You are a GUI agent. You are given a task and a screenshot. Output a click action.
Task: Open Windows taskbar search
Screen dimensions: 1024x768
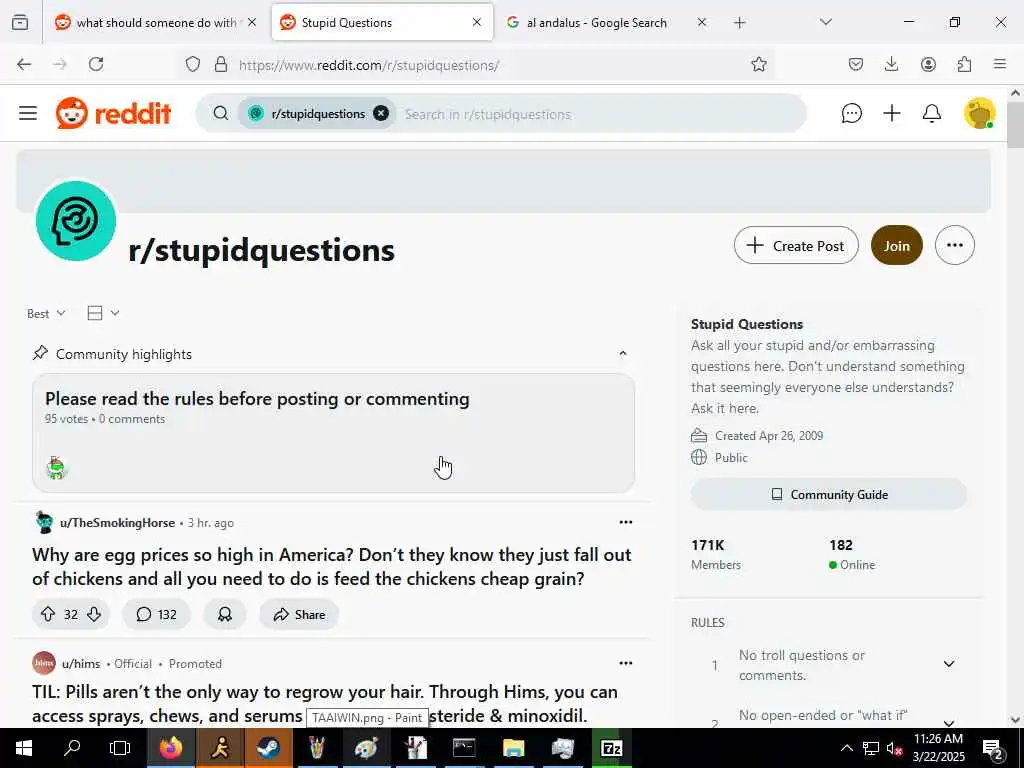[x=72, y=748]
